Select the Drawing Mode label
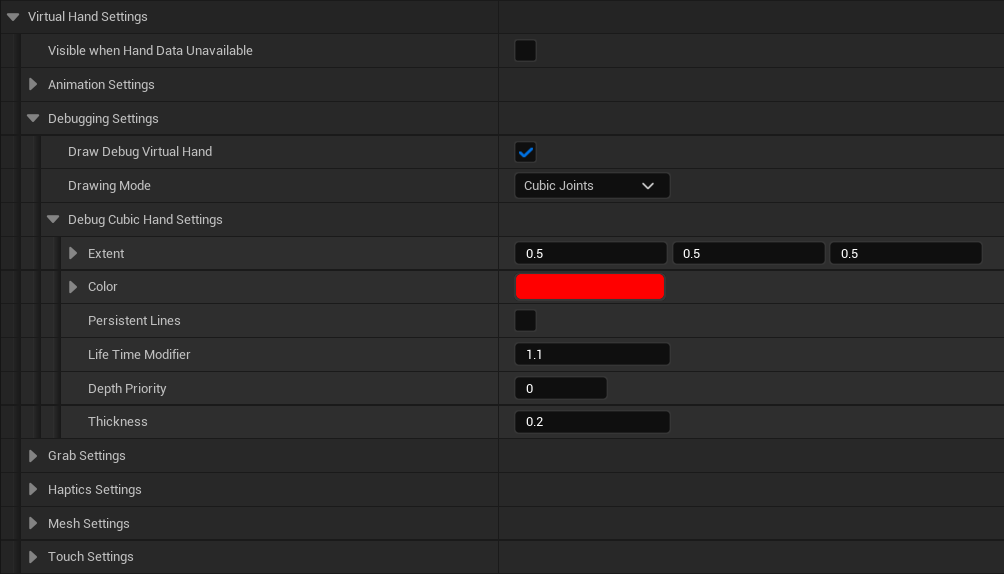This screenshot has height=574, width=1004. [x=109, y=186]
